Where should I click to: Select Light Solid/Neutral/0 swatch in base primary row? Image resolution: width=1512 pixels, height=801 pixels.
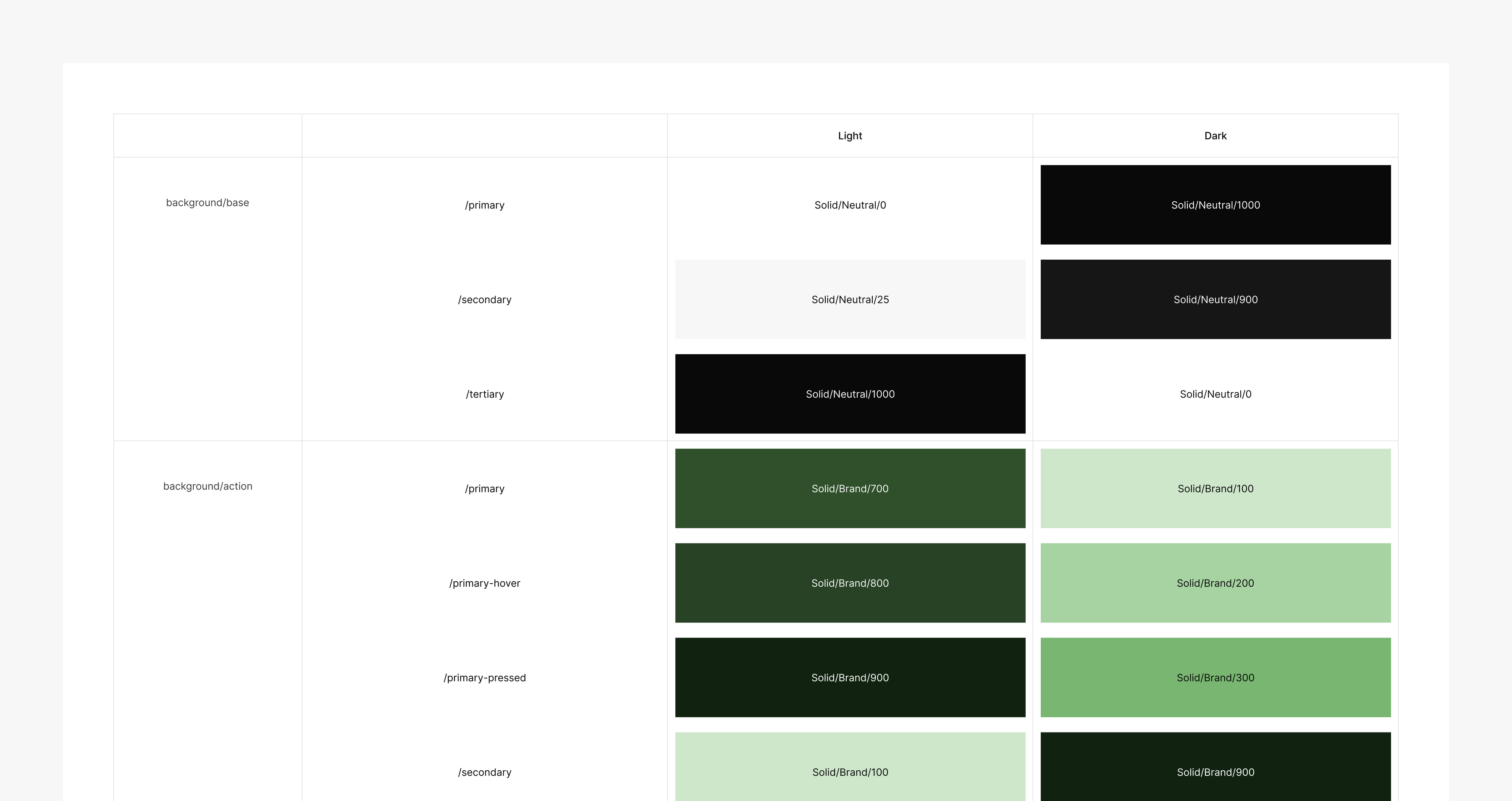pos(850,205)
